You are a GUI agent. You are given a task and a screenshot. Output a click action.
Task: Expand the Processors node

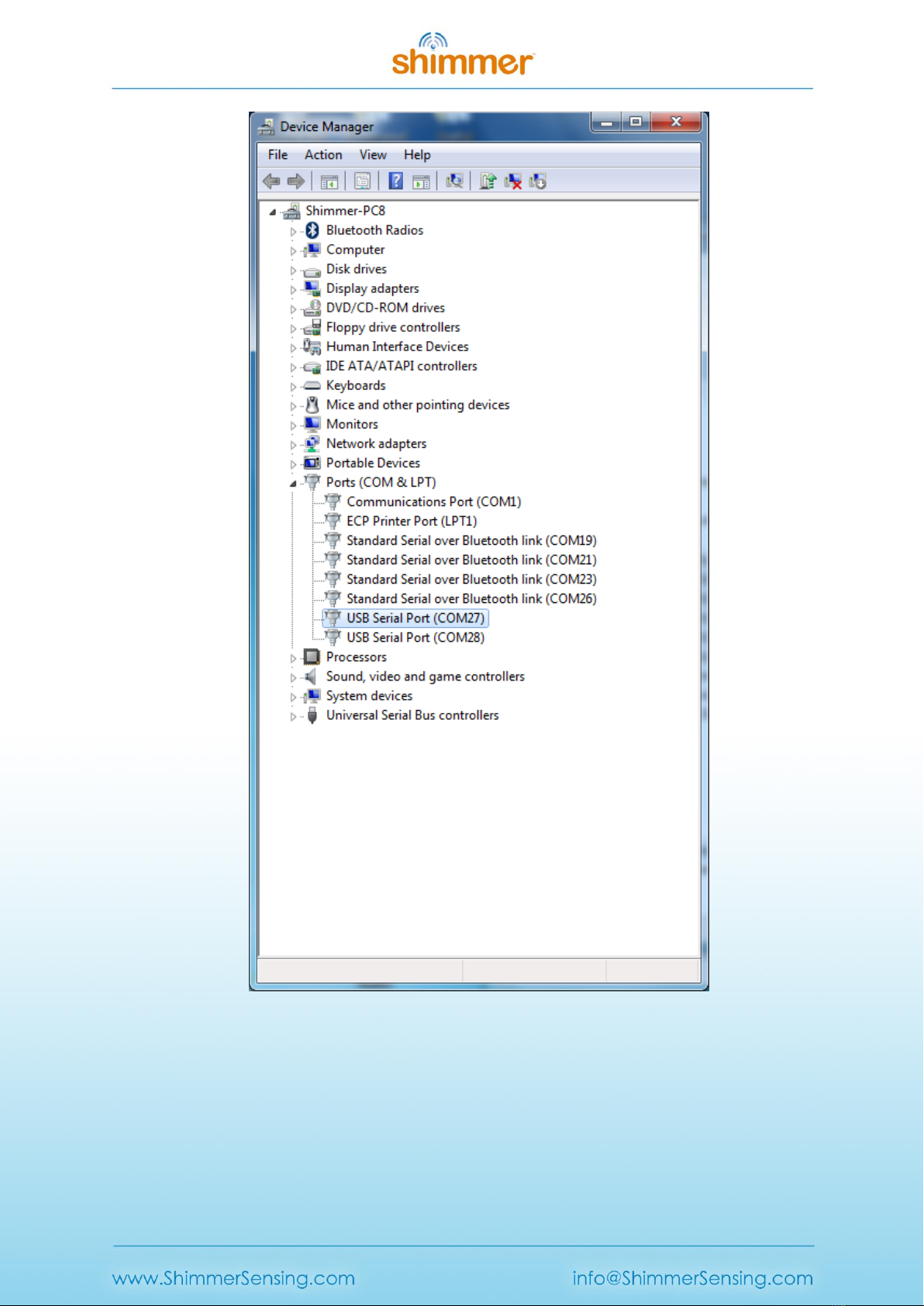pos(293,658)
